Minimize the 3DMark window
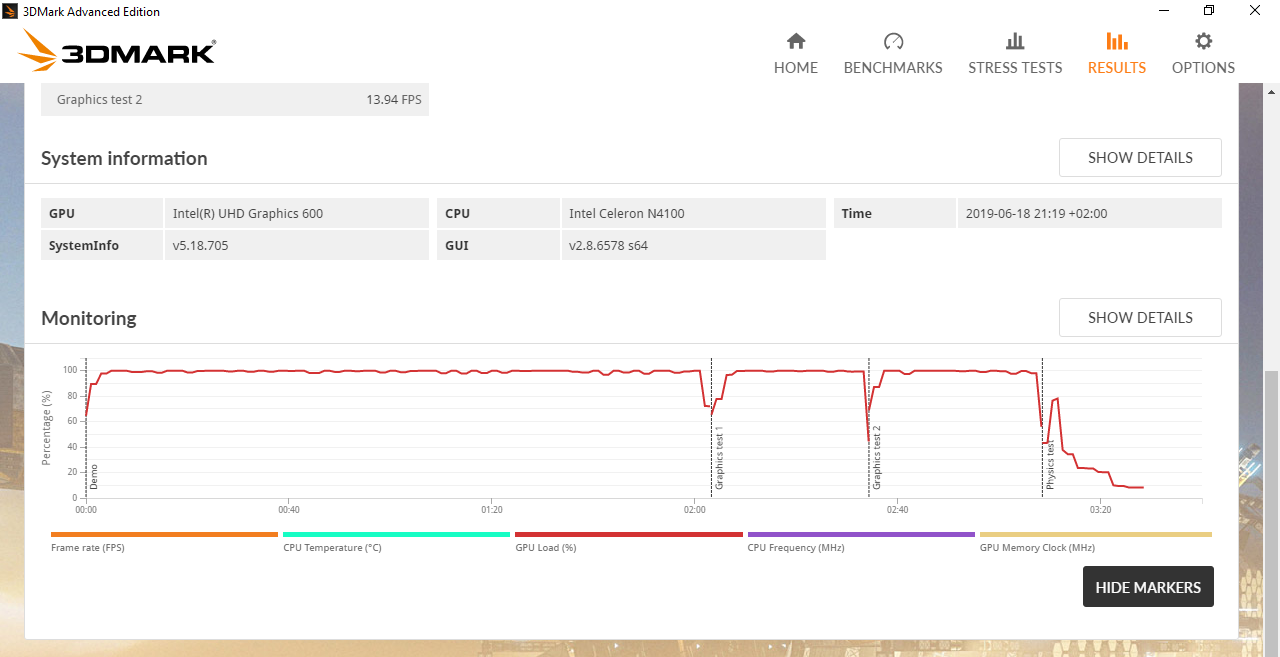This screenshot has height=657, width=1280. click(1163, 11)
